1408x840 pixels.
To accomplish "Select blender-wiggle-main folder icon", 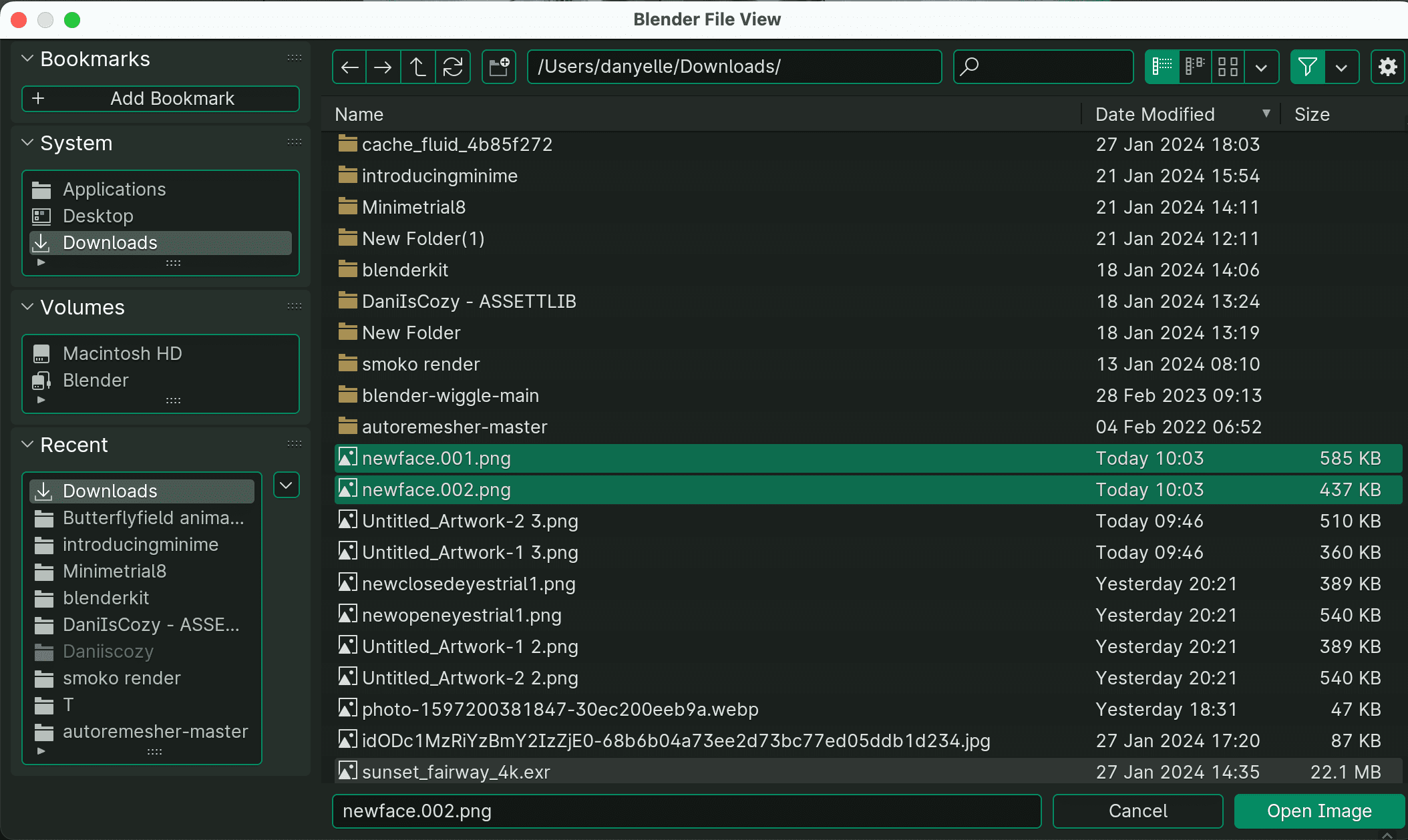I will (347, 395).
